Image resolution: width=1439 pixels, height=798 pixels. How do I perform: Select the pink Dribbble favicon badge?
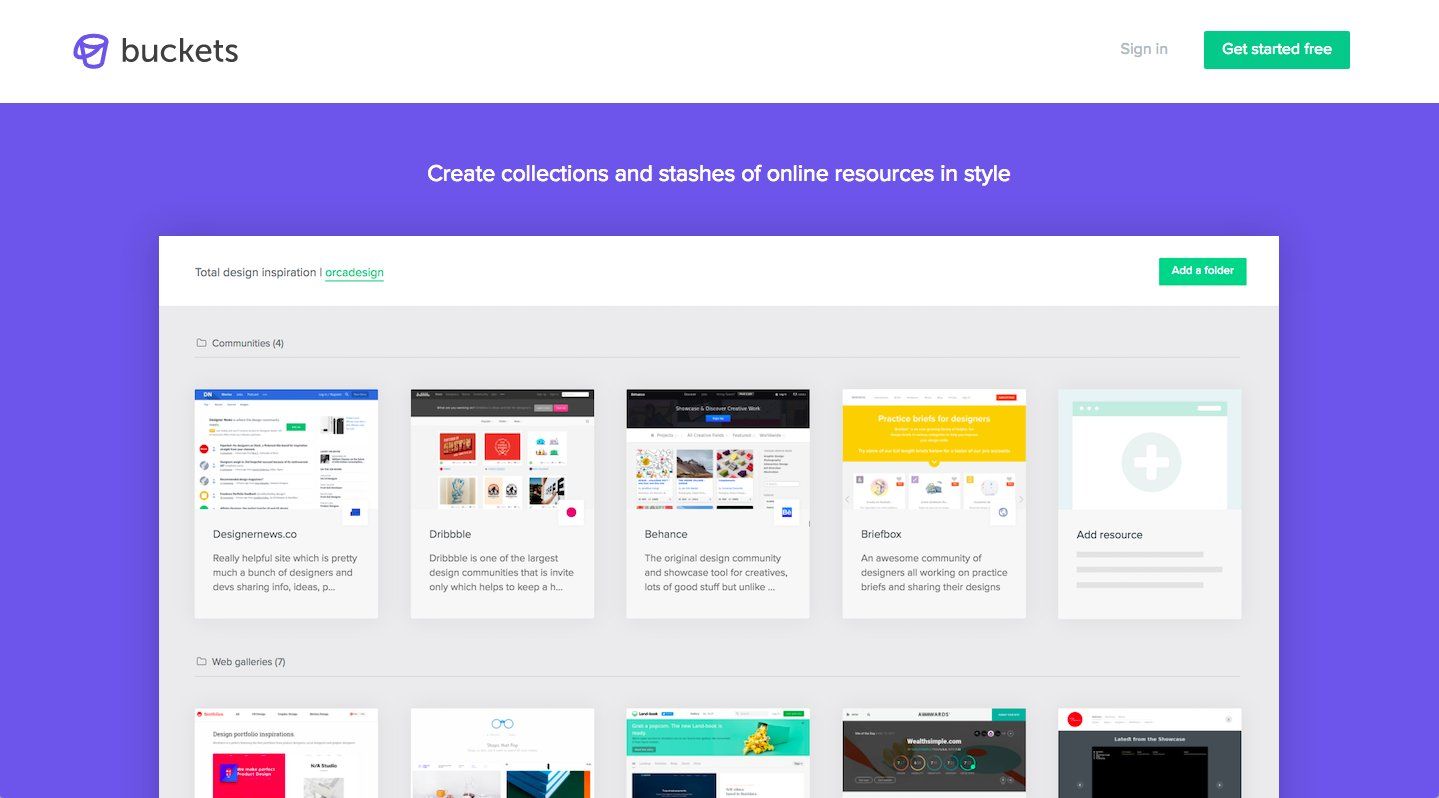pos(573,511)
